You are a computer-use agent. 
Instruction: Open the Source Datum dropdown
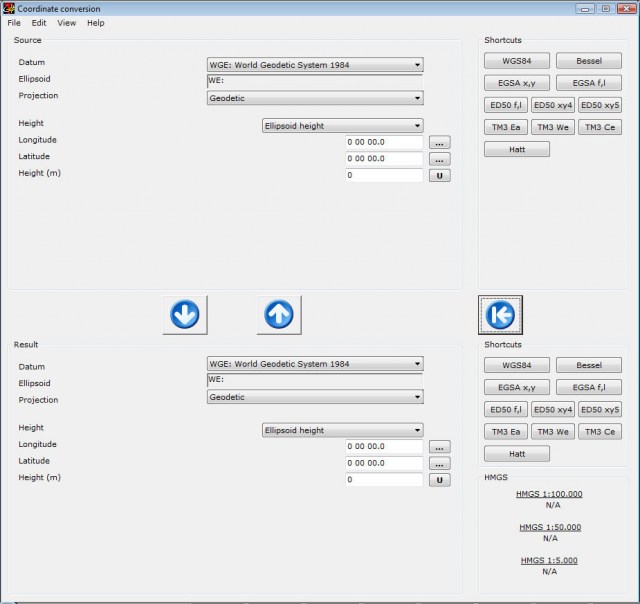315,66
